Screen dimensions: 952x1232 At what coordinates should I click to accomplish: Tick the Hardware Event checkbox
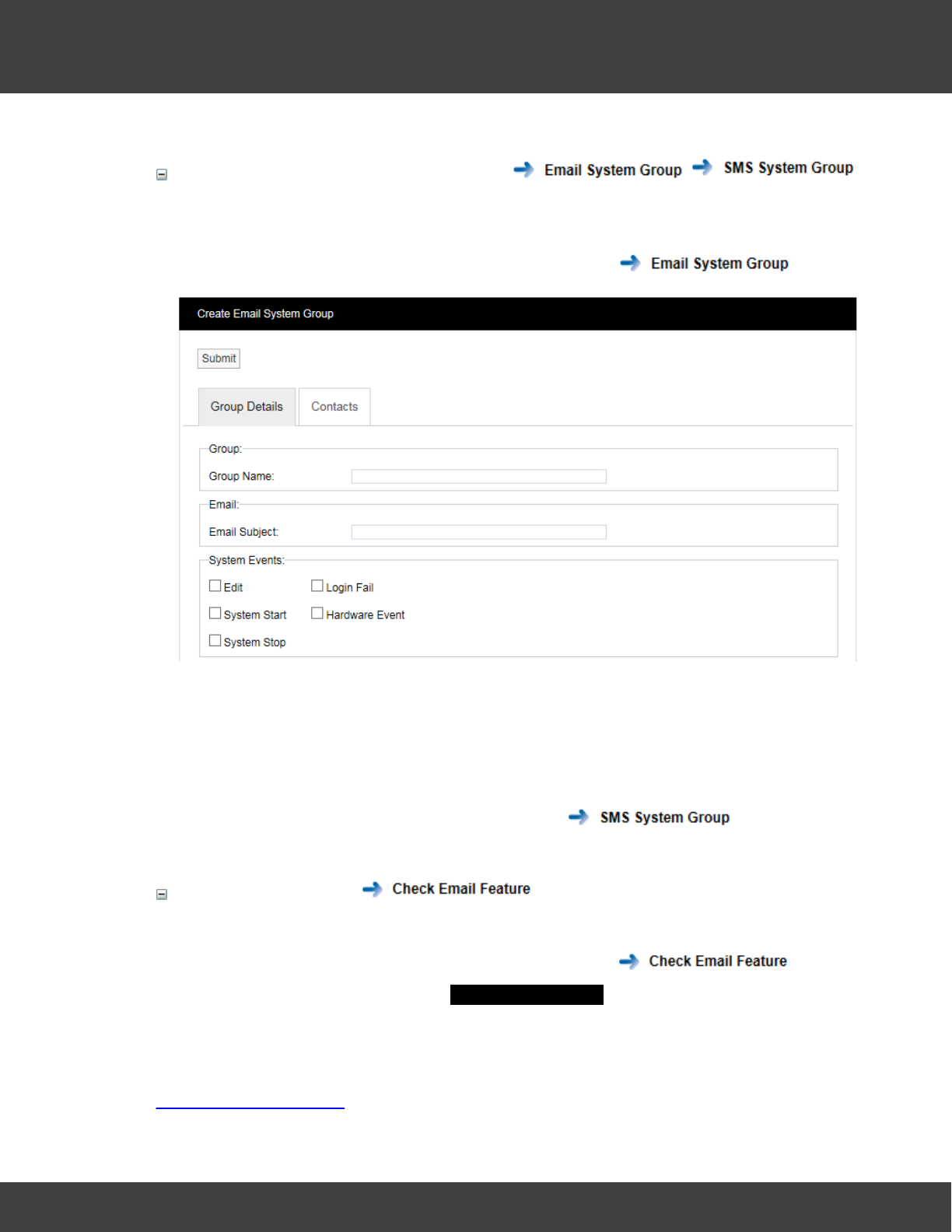pyautogui.click(x=317, y=614)
